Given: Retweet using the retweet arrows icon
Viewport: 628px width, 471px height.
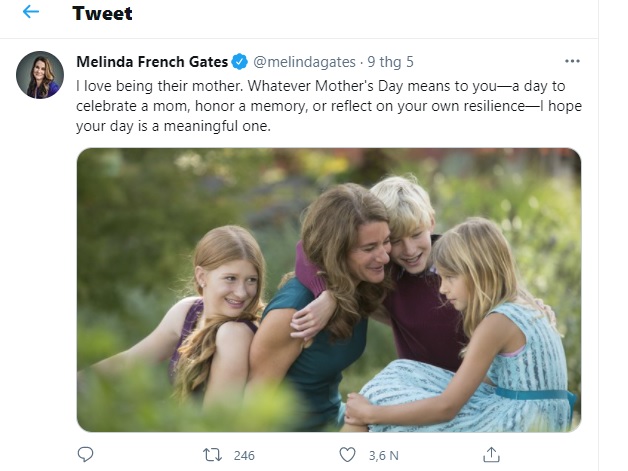Looking at the screenshot, I should (212, 454).
